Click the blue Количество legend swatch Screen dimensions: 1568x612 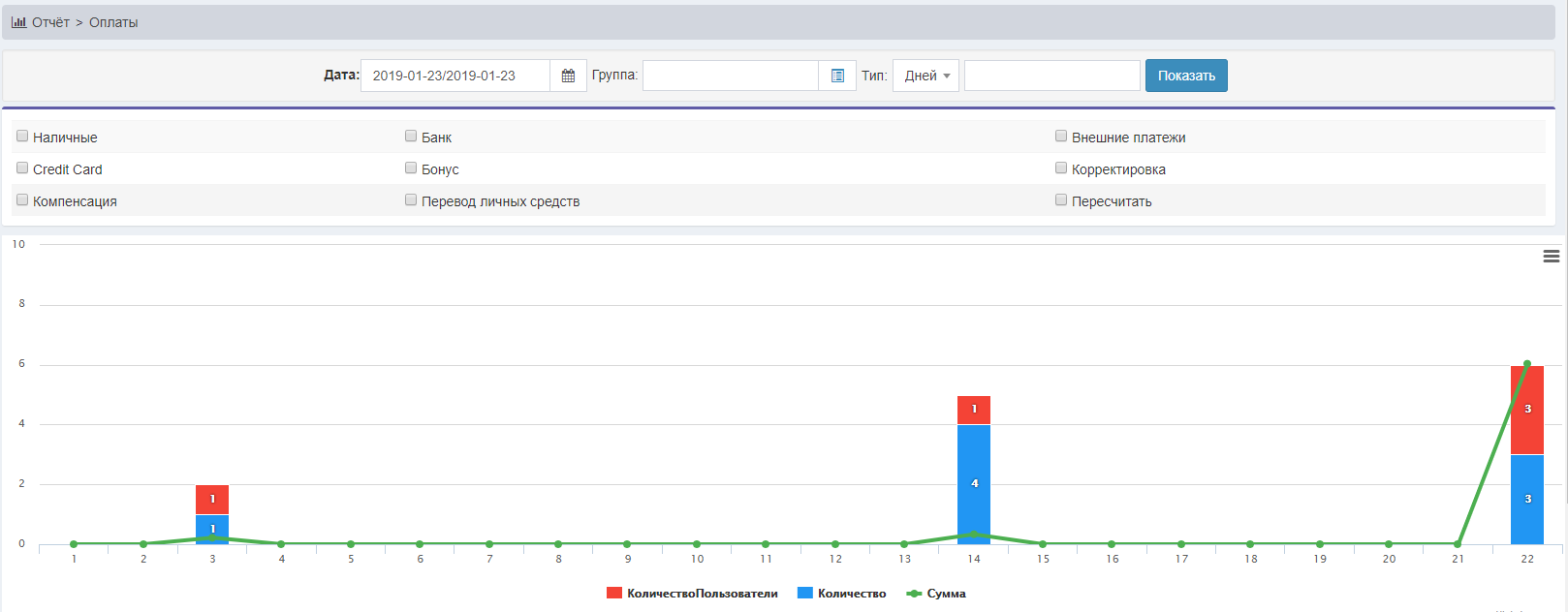point(804,594)
